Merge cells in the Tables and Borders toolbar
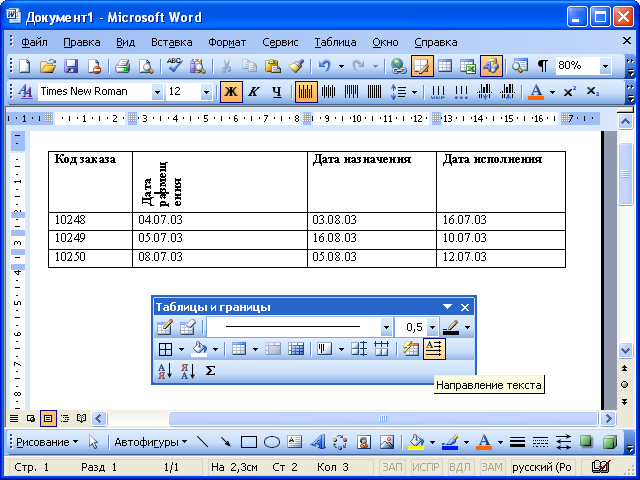640x480 pixels. click(x=273, y=349)
